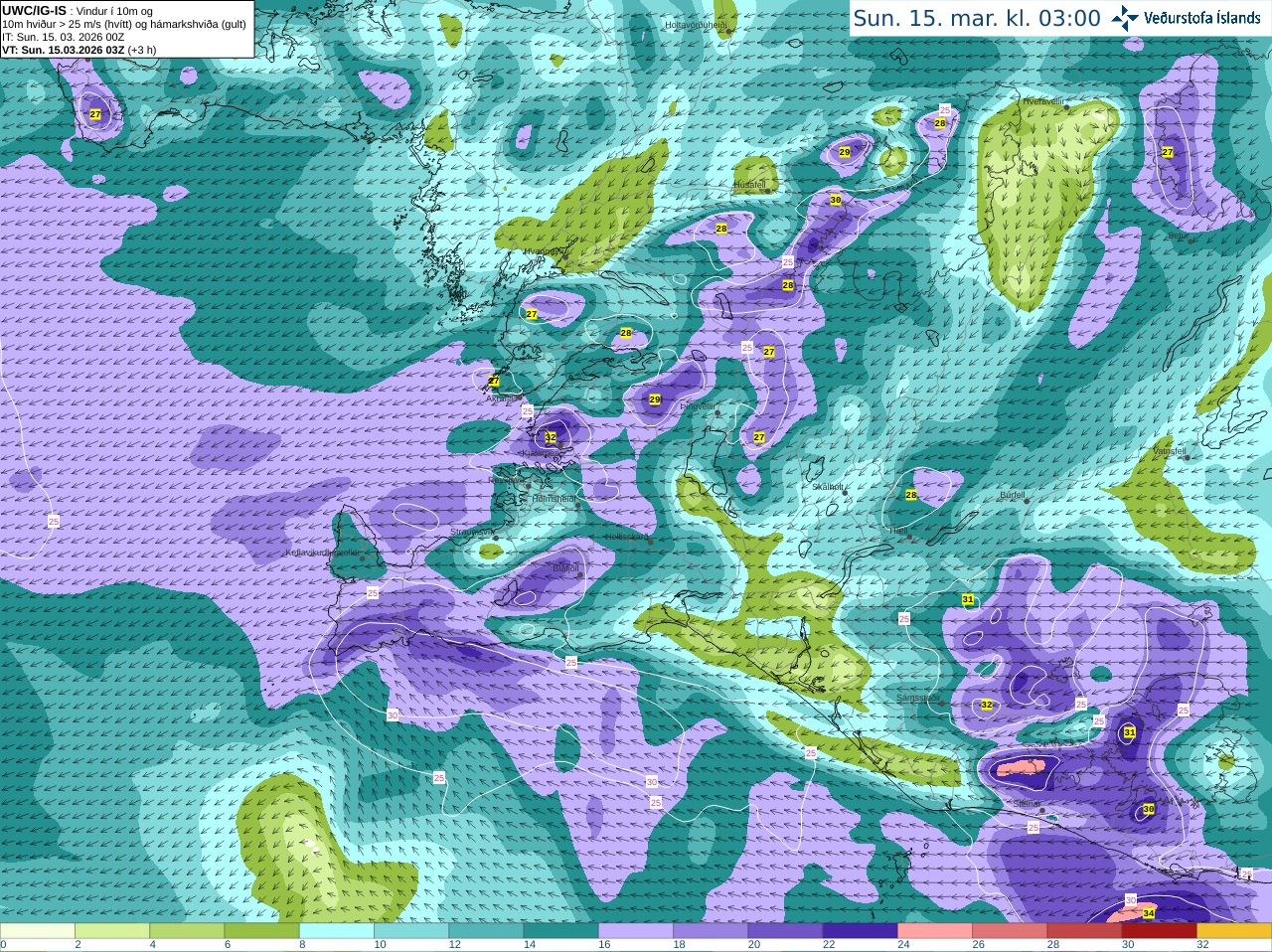Select the 10–12 m/s legend swatch
1272x952 pixels.
[x=411, y=931]
